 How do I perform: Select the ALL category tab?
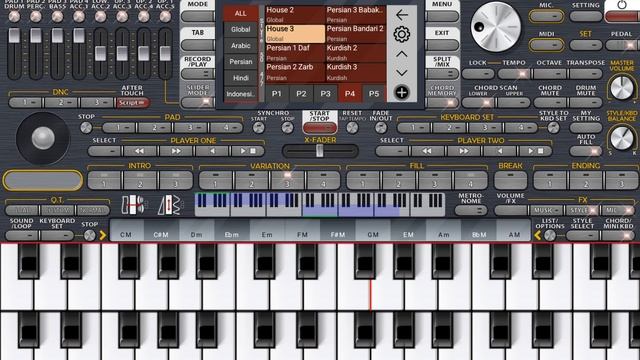240,13
